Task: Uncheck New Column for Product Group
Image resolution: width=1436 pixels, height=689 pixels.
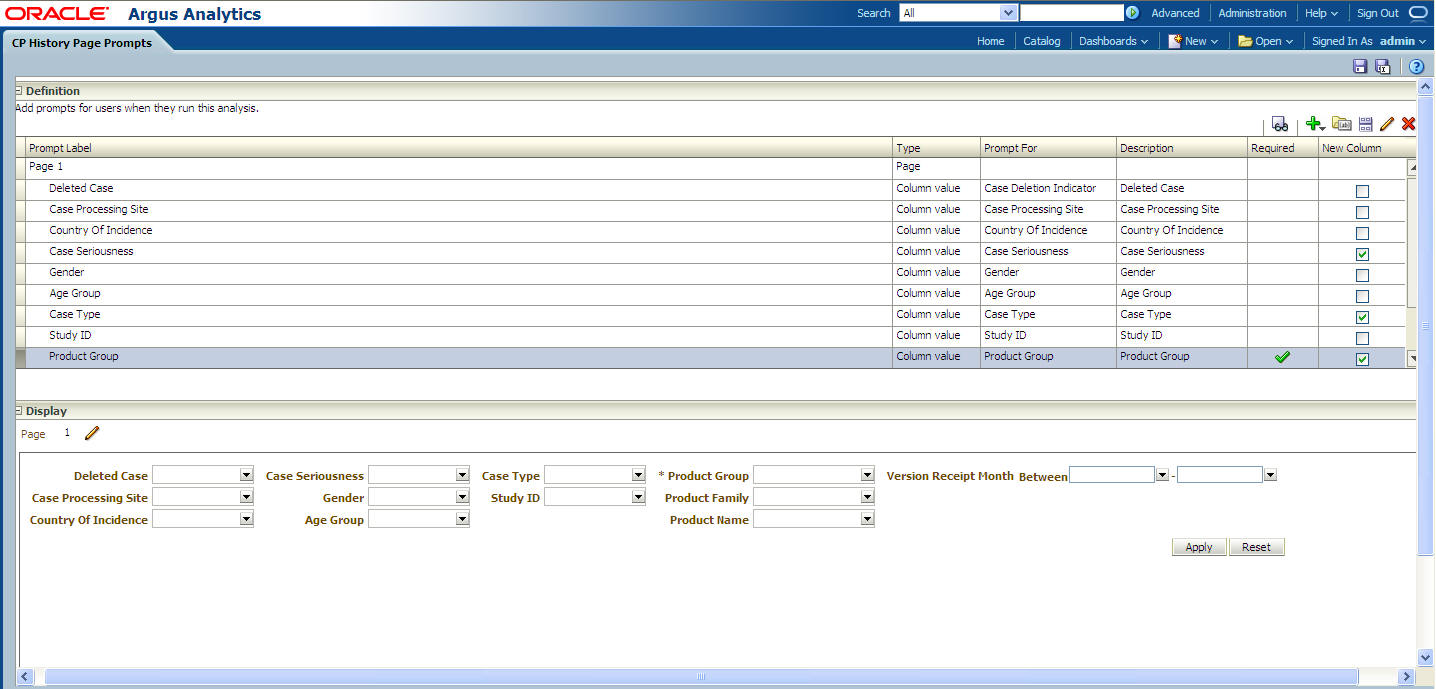Action: (1362, 359)
